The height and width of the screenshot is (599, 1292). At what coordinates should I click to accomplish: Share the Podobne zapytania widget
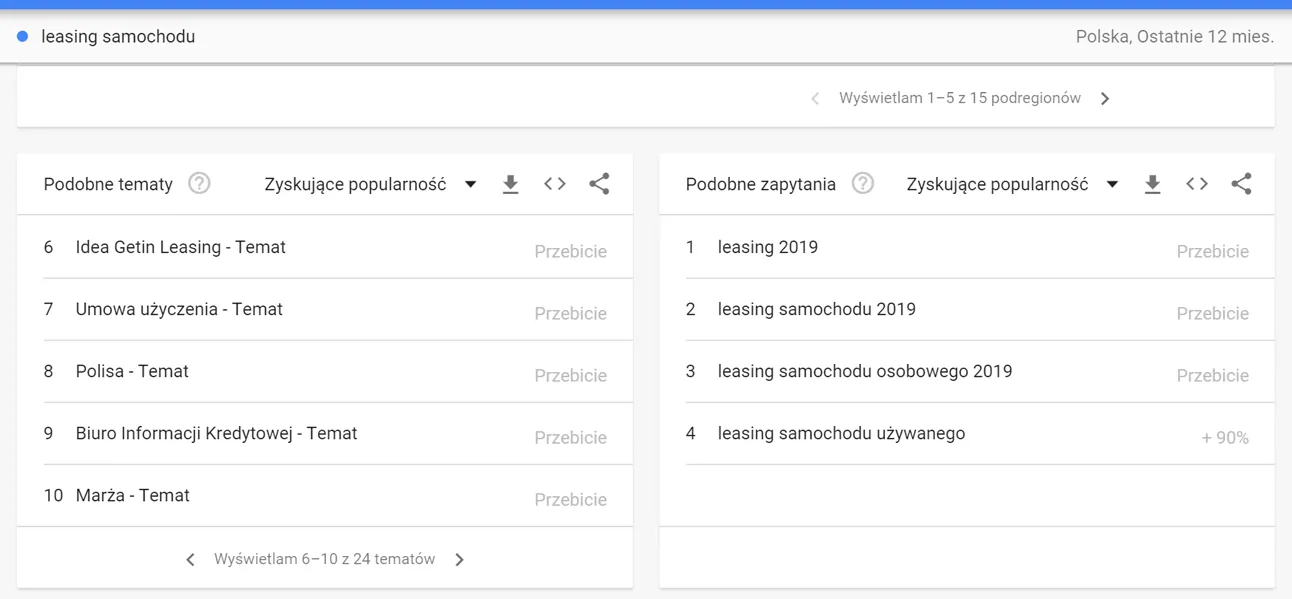pyautogui.click(x=1241, y=184)
